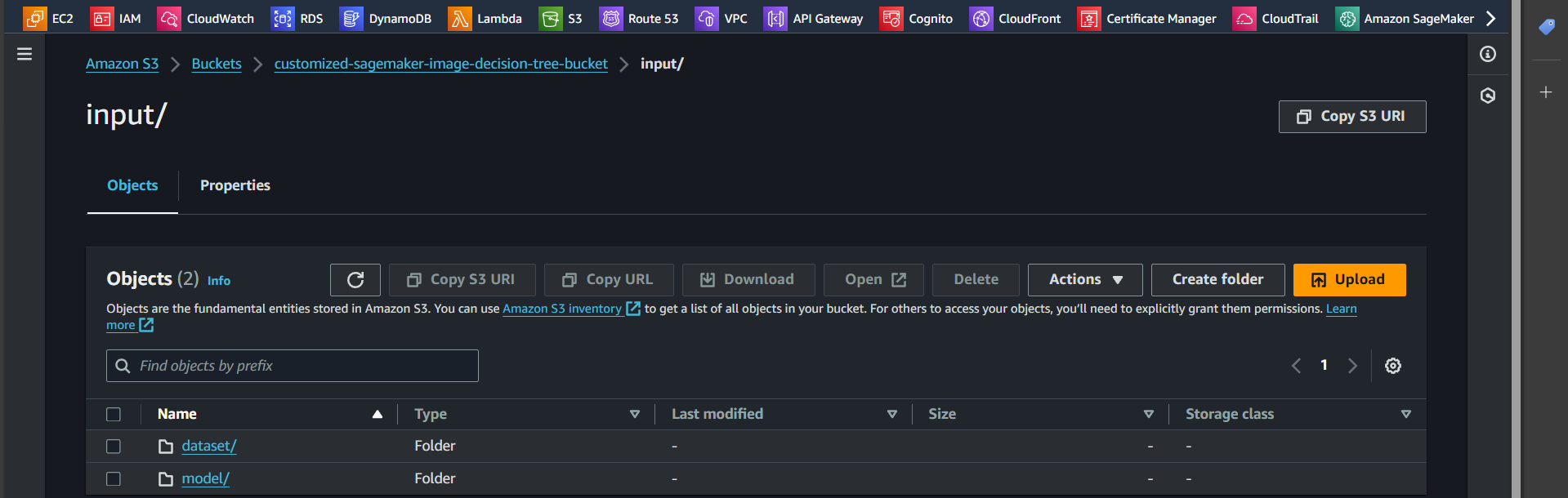
Task: Select the dataset/ folder checkbox
Action: (114, 447)
